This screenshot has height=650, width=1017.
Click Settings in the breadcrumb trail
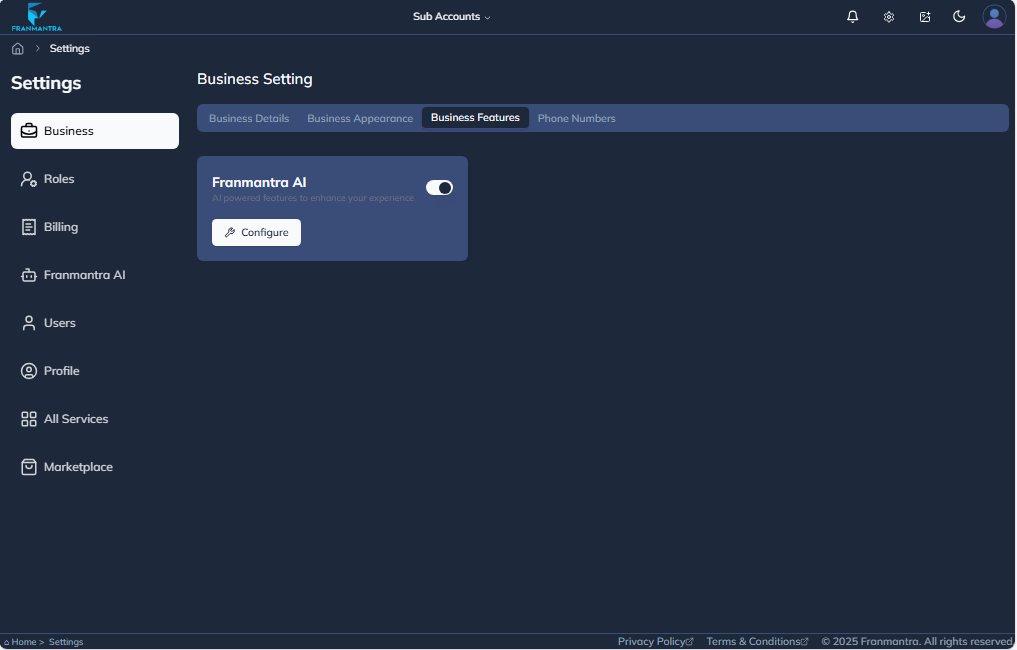pos(69,47)
